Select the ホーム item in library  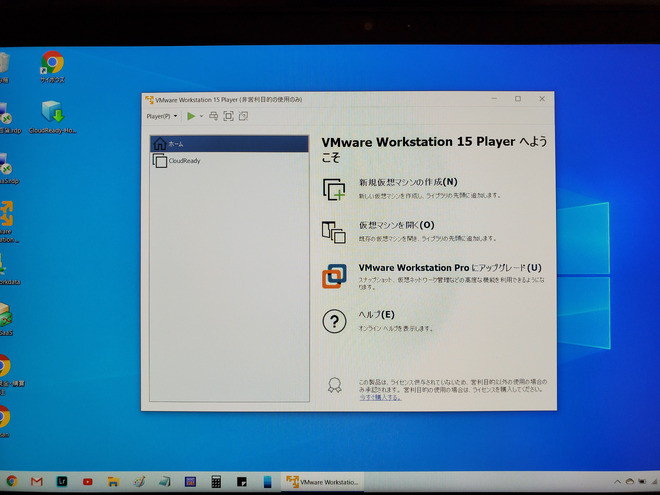tap(229, 144)
